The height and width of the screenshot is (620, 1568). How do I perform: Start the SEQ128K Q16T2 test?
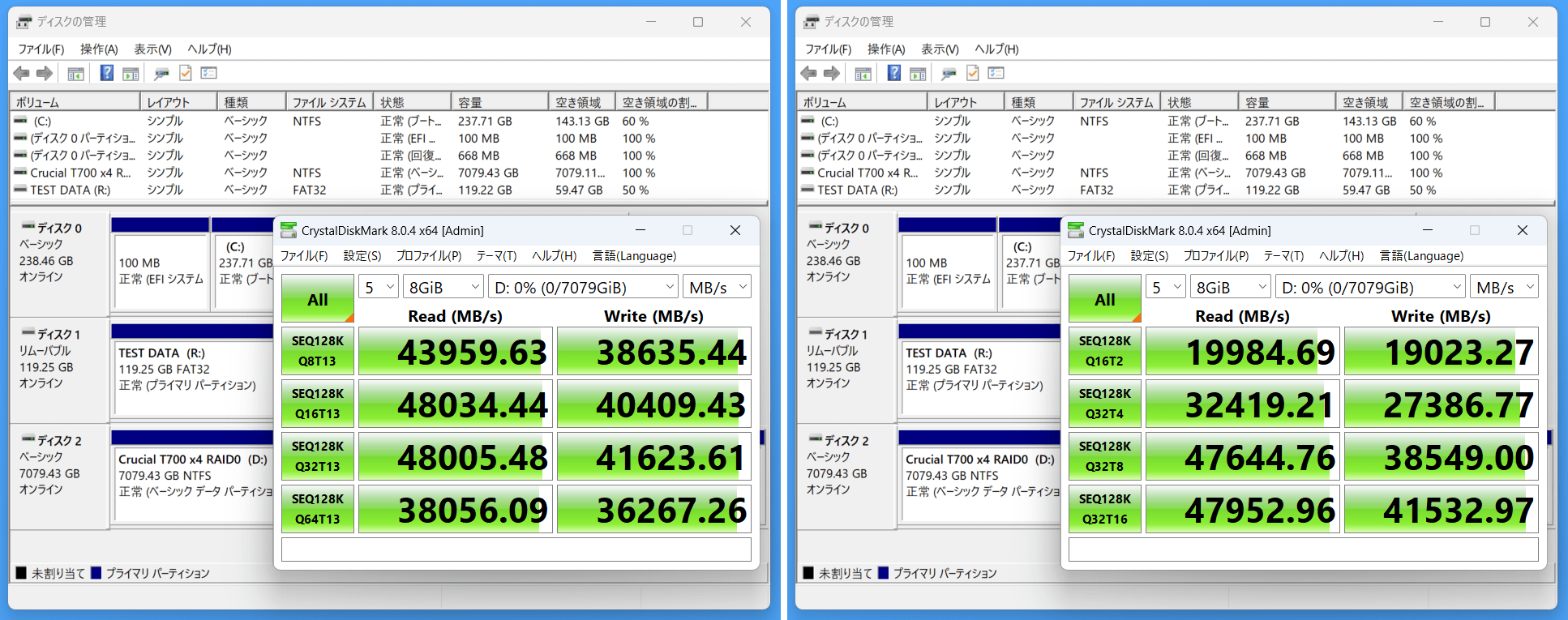click(1105, 351)
